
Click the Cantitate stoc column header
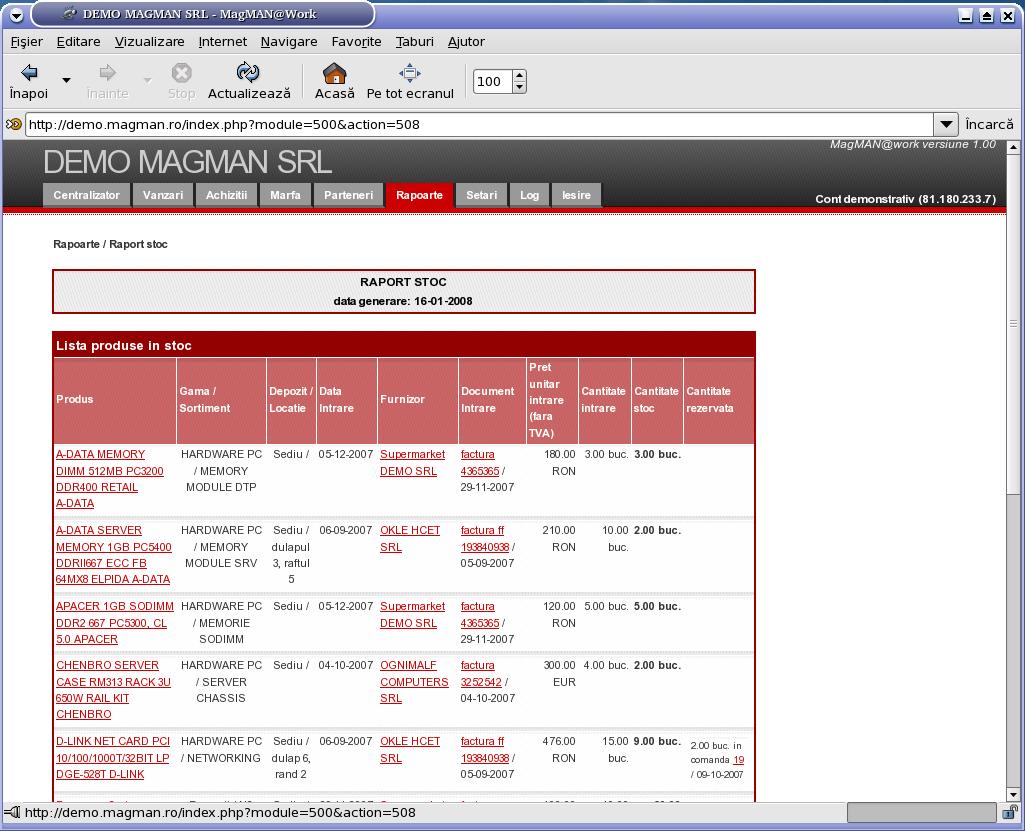coord(656,399)
